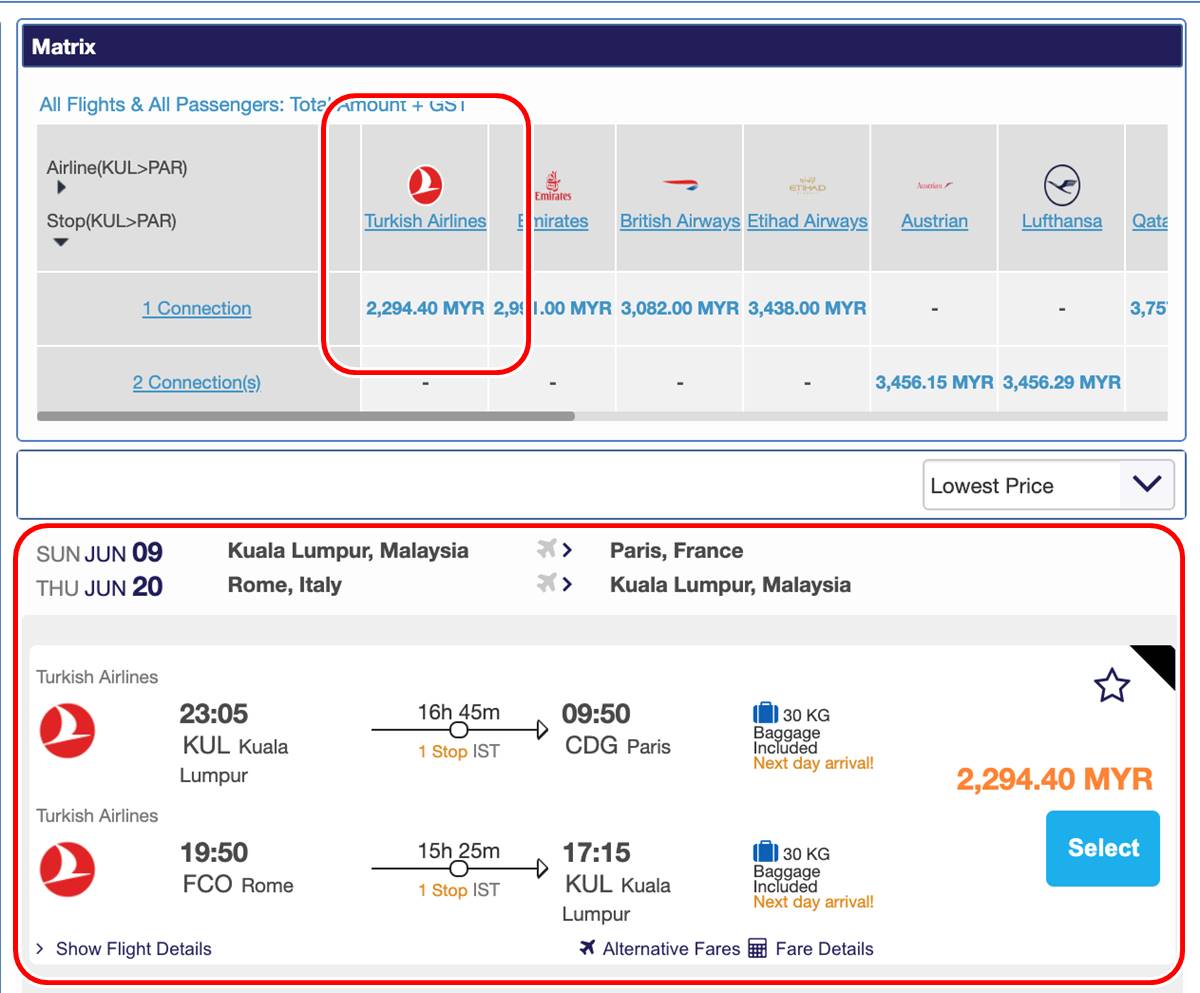Viewport: 1200px width, 993px height.
Task: Select the 2,294.40 MYR flight option
Action: point(1103,848)
